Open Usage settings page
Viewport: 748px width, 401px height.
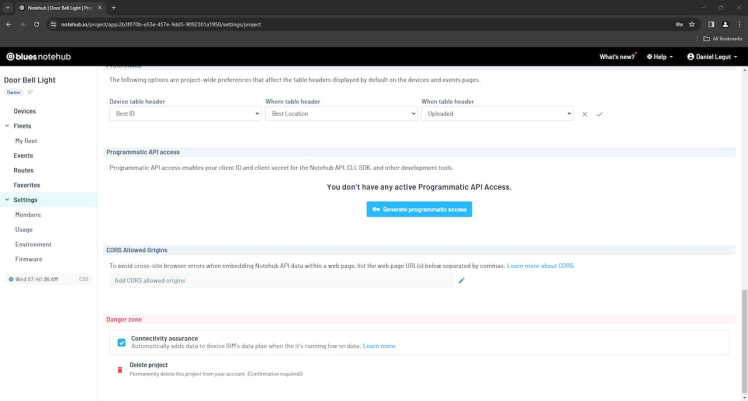[24, 229]
